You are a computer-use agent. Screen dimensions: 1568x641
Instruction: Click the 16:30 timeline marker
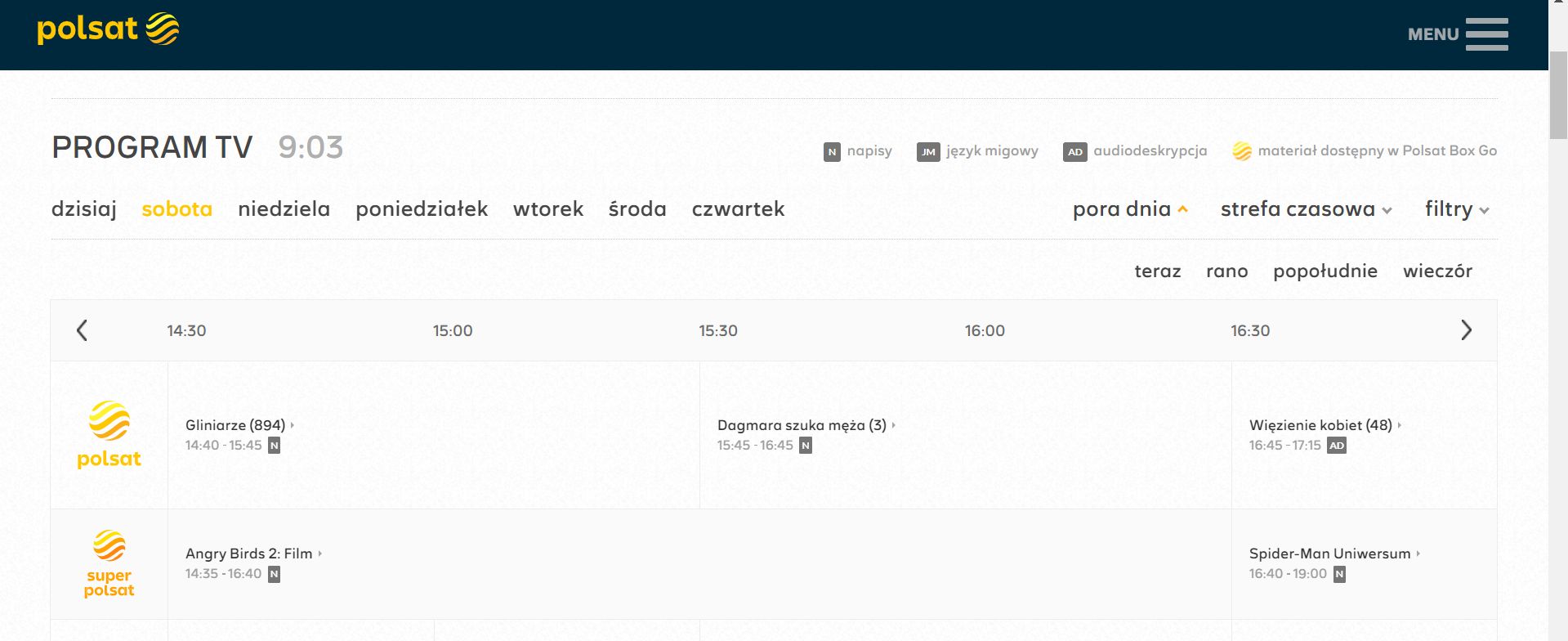click(1250, 330)
